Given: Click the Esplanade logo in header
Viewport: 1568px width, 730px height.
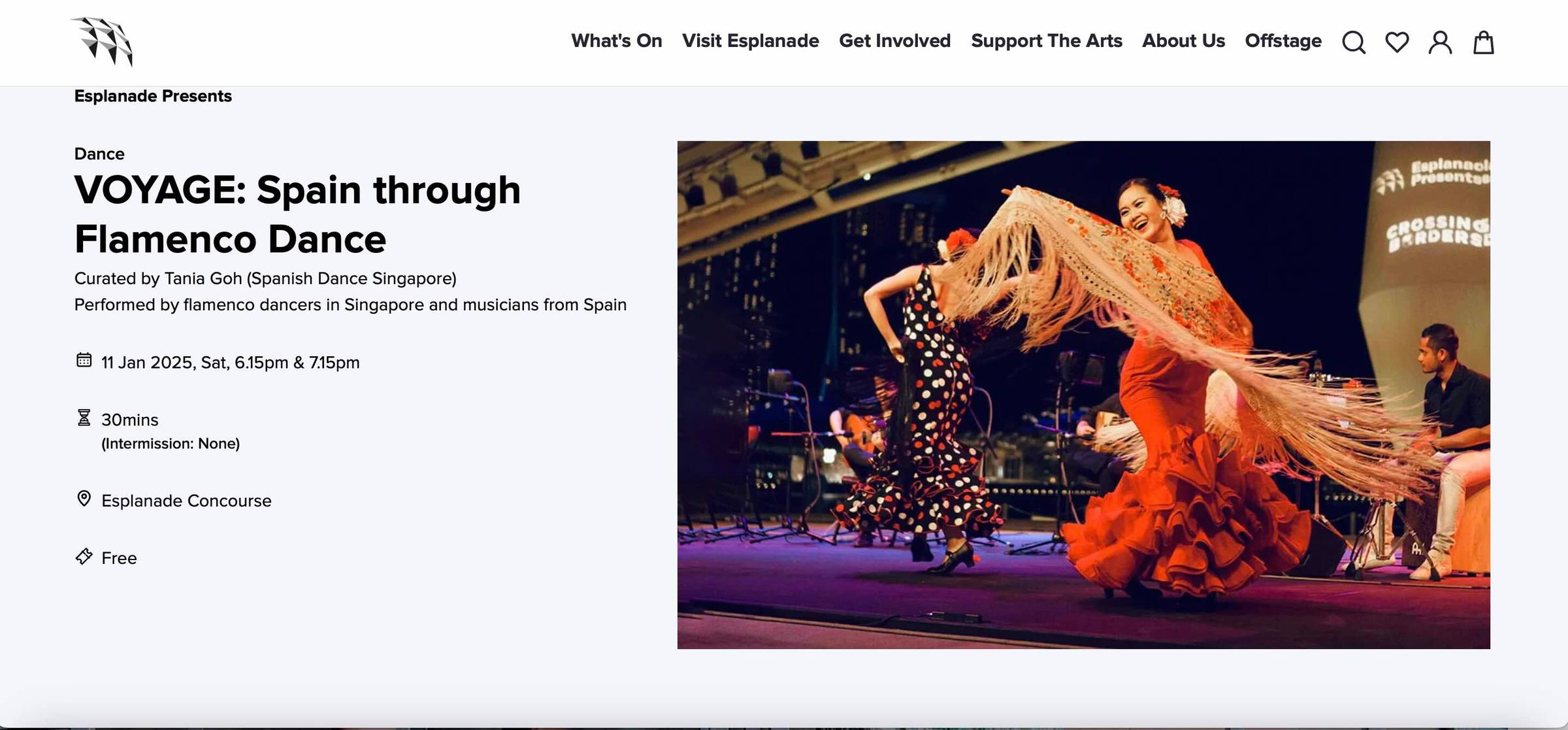Looking at the screenshot, I should point(102,42).
